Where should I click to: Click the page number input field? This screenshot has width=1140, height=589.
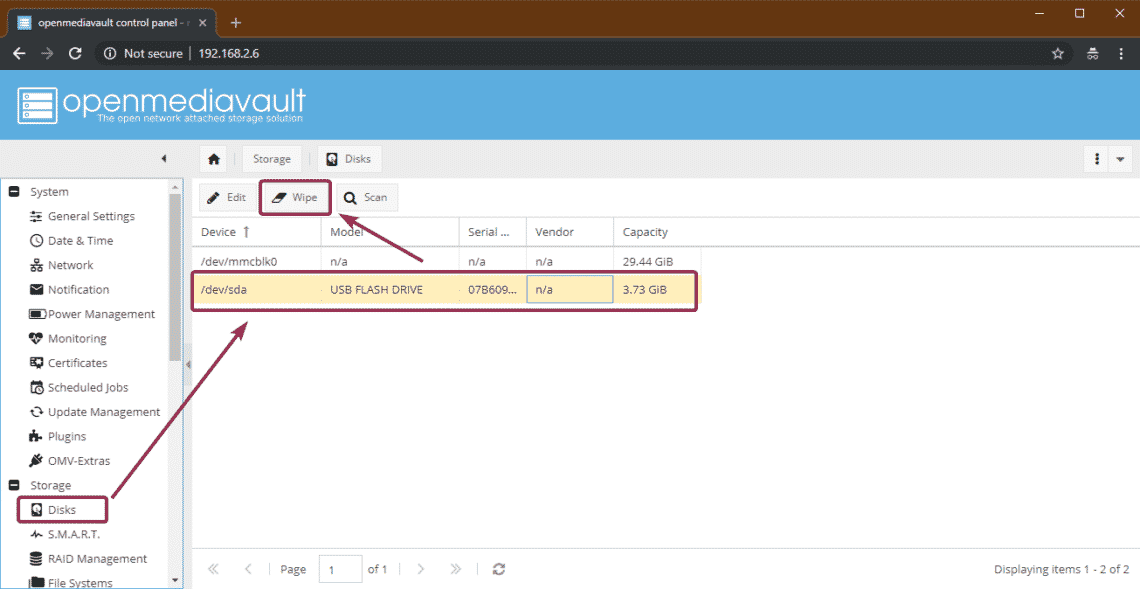coord(340,569)
